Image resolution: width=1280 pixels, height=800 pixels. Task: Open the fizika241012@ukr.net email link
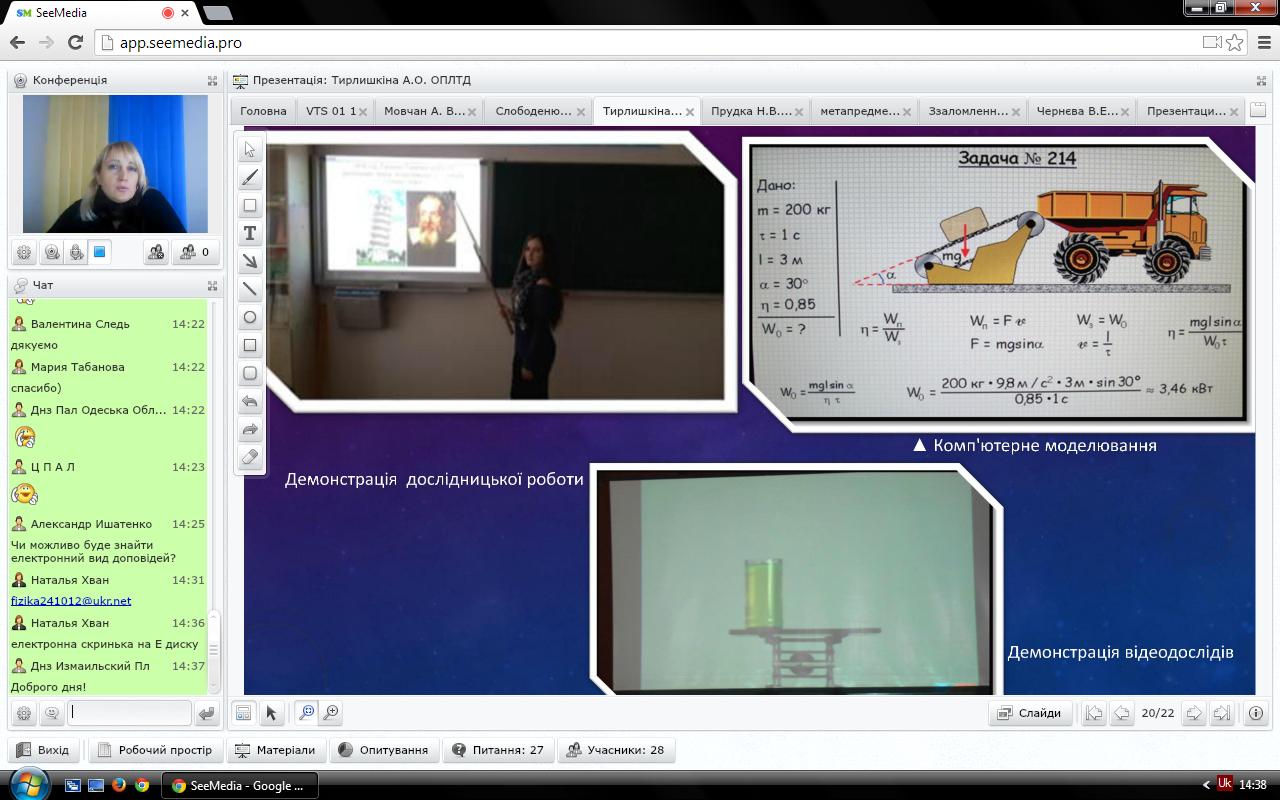click(x=71, y=601)
